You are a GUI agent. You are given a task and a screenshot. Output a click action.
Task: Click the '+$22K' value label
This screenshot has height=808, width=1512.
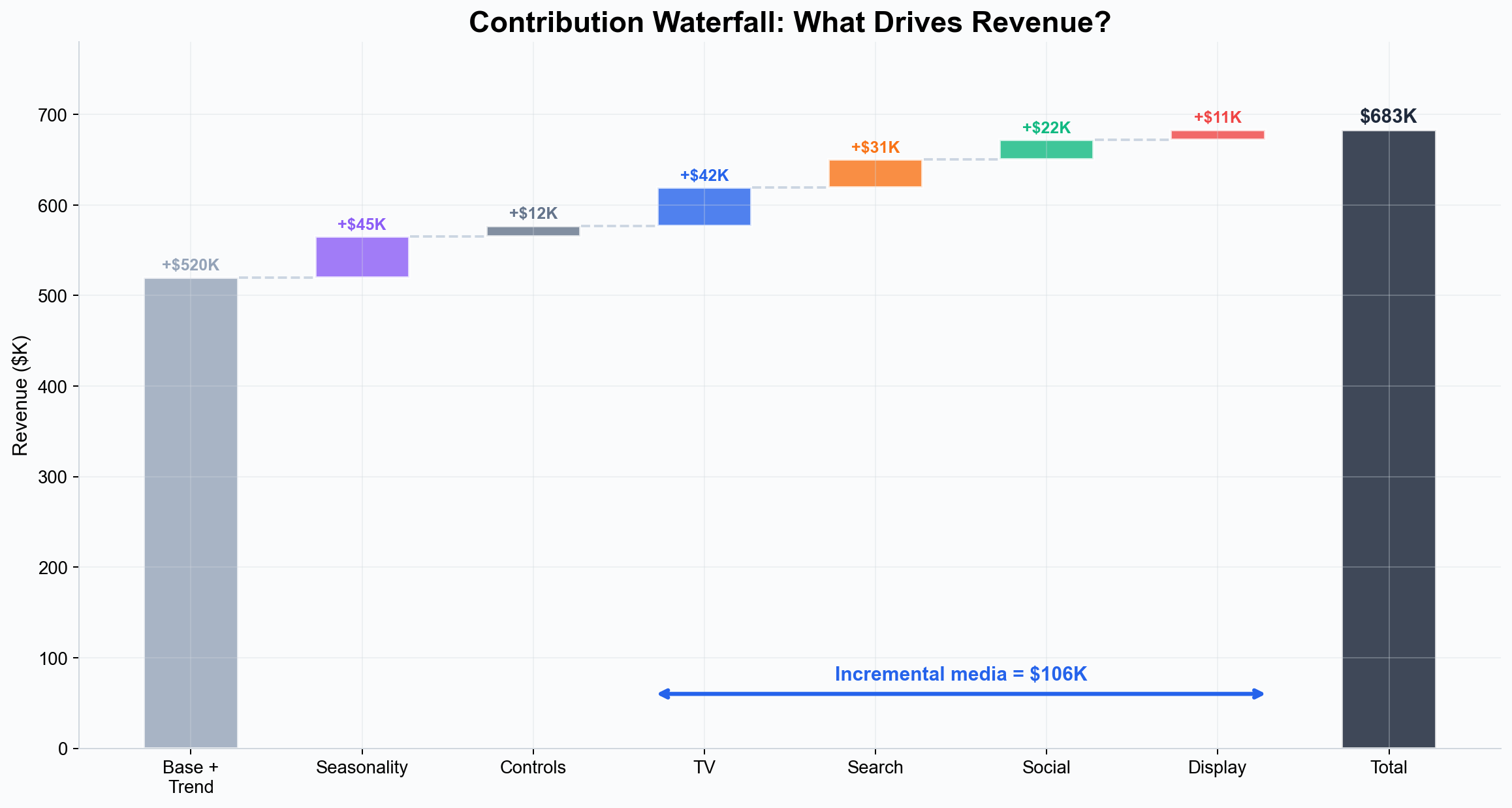tap(1047, 128)
